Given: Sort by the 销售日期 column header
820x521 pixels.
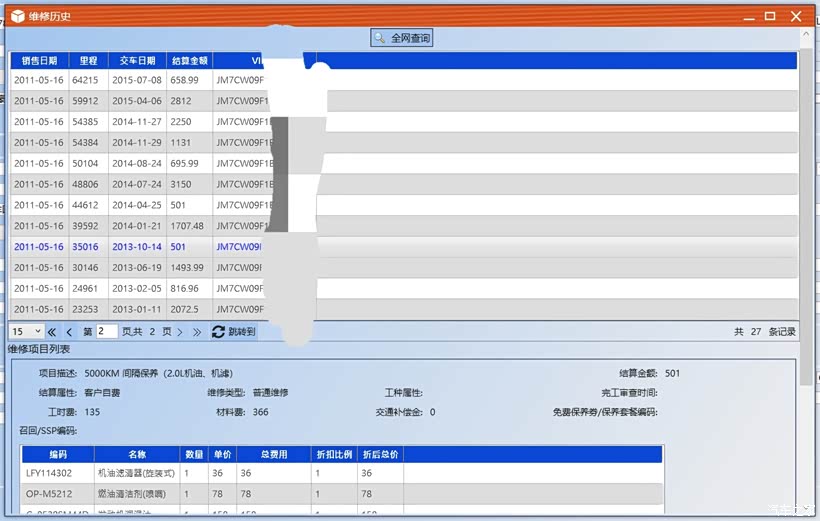Looking at the screenshot, I should tap(39, 60).
